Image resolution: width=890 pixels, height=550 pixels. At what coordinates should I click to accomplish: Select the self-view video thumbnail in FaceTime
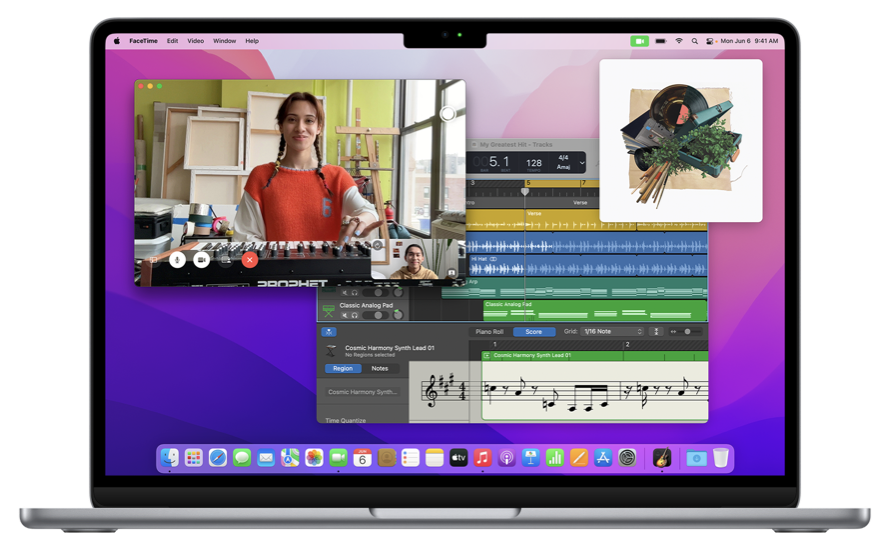[415, 259]
